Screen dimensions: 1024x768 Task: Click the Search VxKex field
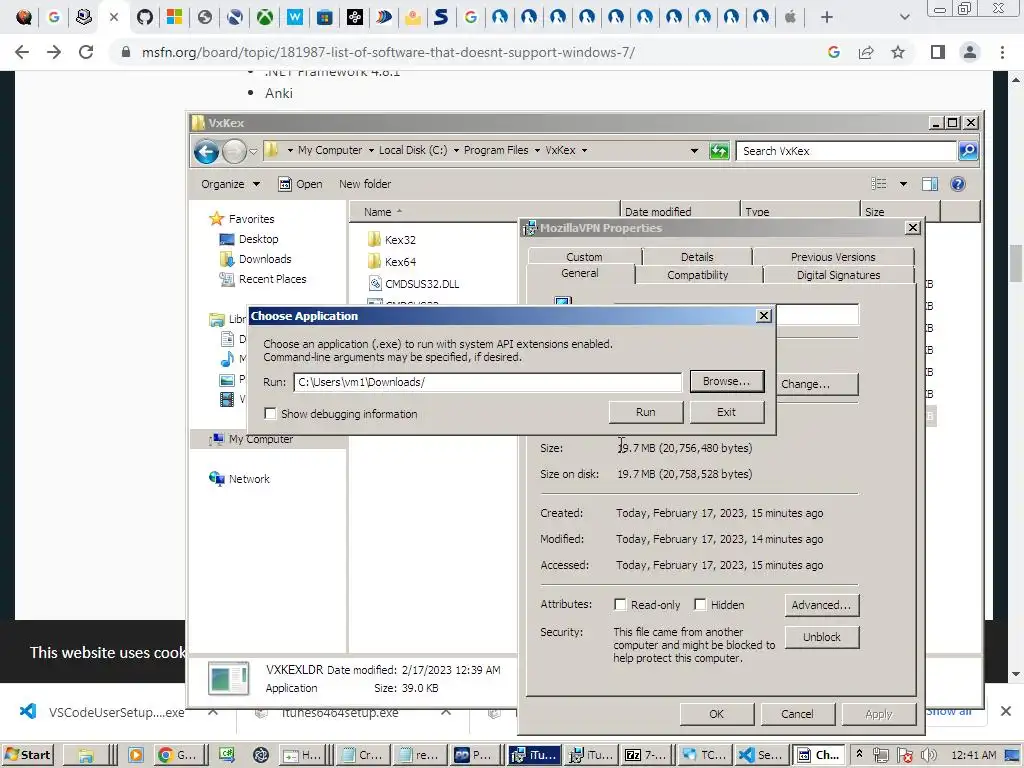(x=847, y=151)
